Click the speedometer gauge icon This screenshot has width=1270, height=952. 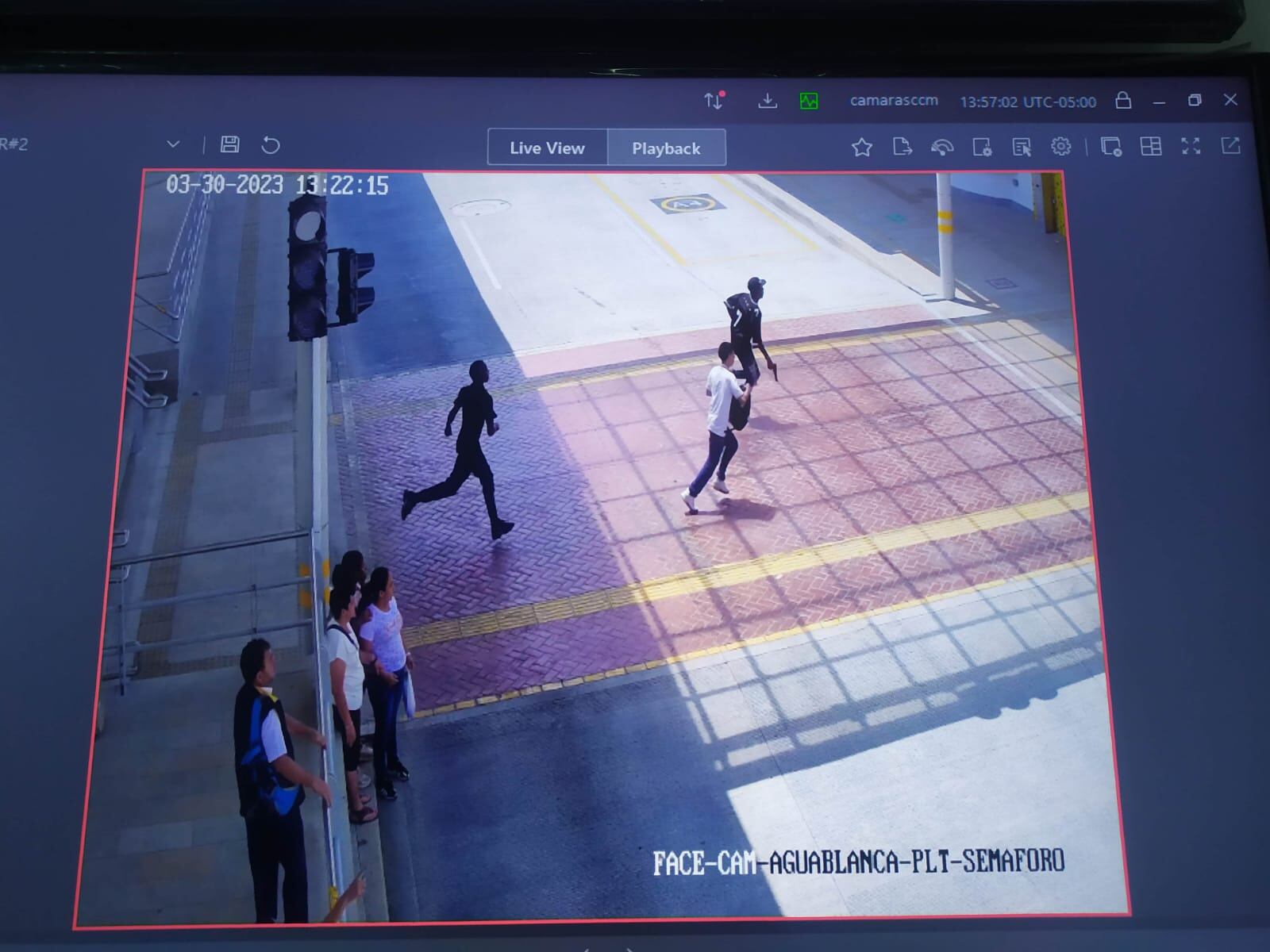942,148
